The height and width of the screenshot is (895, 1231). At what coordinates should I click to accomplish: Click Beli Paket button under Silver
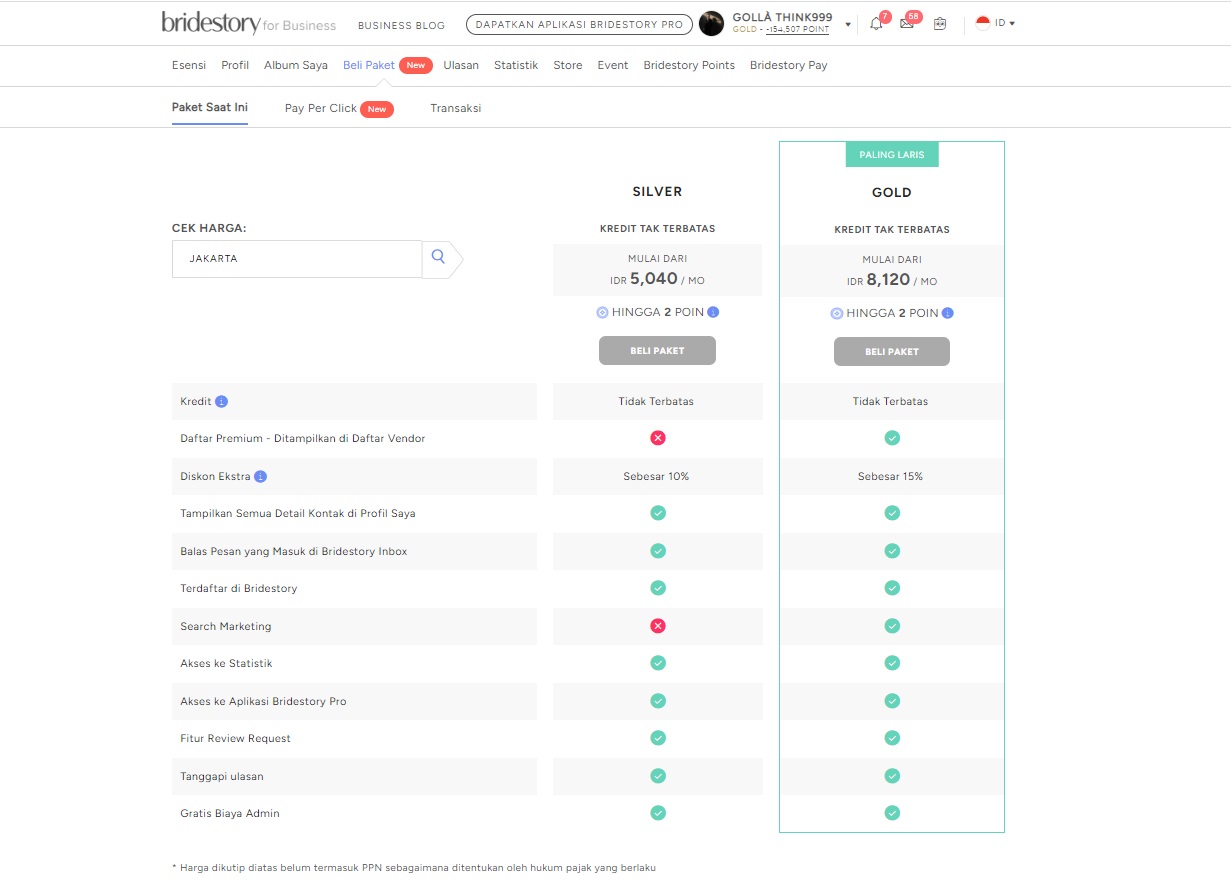point(657,351)
